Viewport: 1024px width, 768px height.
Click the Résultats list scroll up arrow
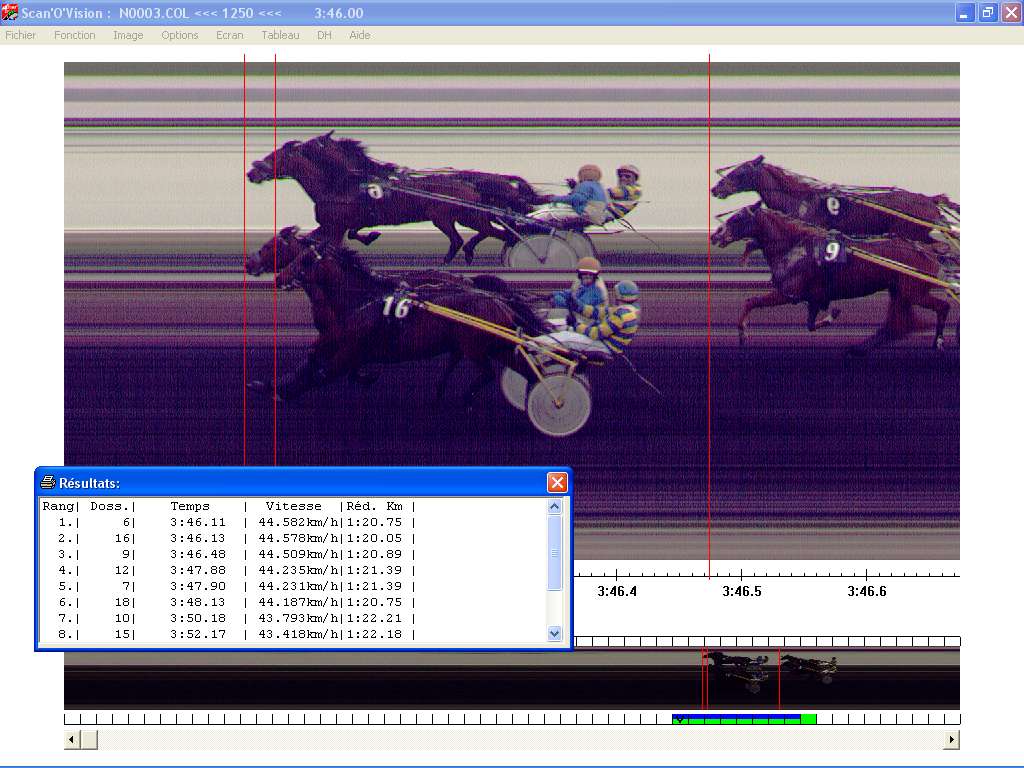click(554, 507)
